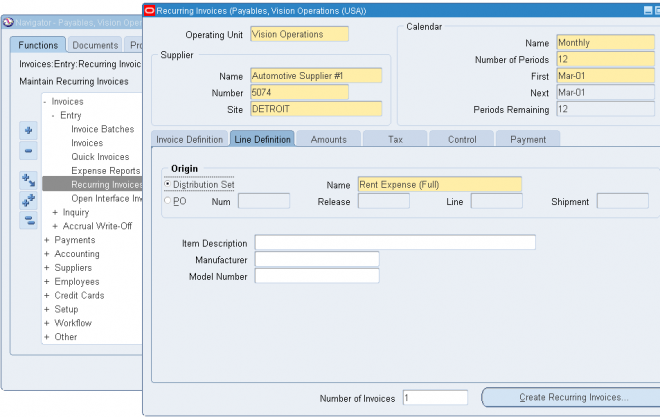Viewport: 660px width, 417px height.
Task: Expand the Setup tree node
Action: click(47, 310)
